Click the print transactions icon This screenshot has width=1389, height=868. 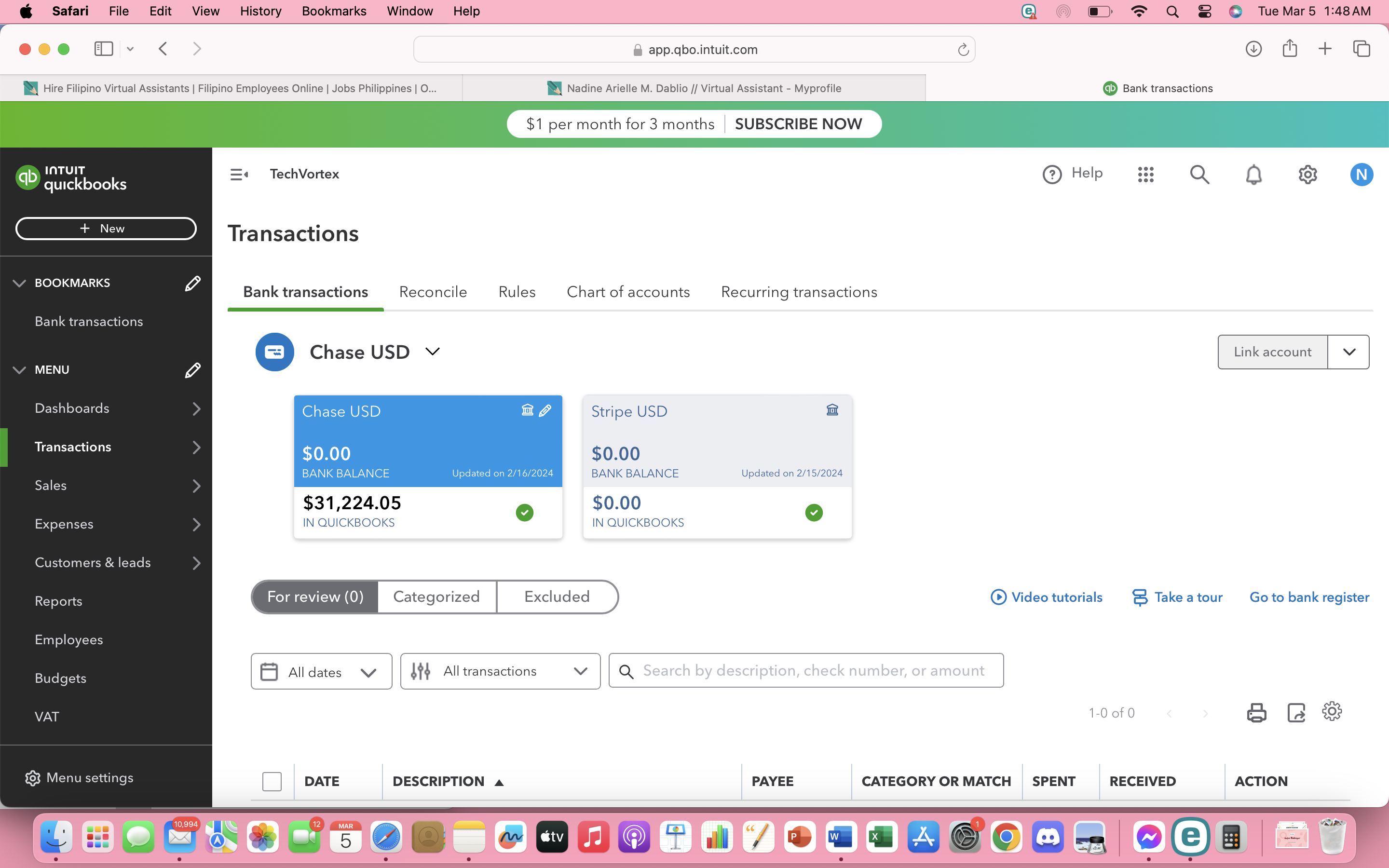pyautogui.click(x=1256, y=712)
